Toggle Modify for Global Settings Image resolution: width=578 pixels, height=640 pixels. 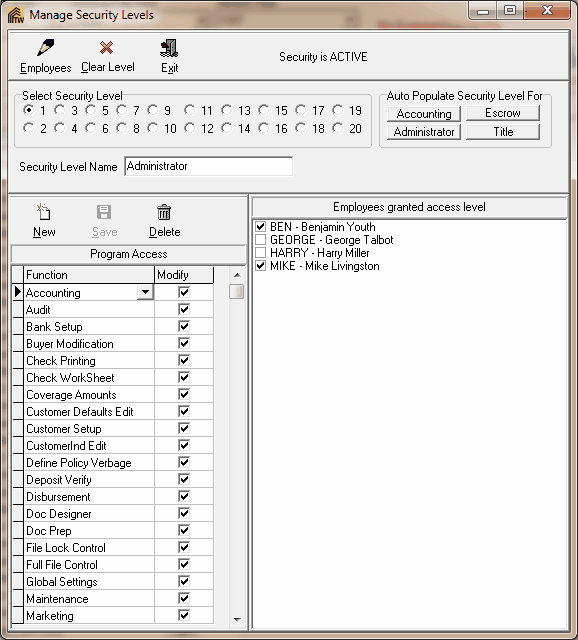point(184,581)
